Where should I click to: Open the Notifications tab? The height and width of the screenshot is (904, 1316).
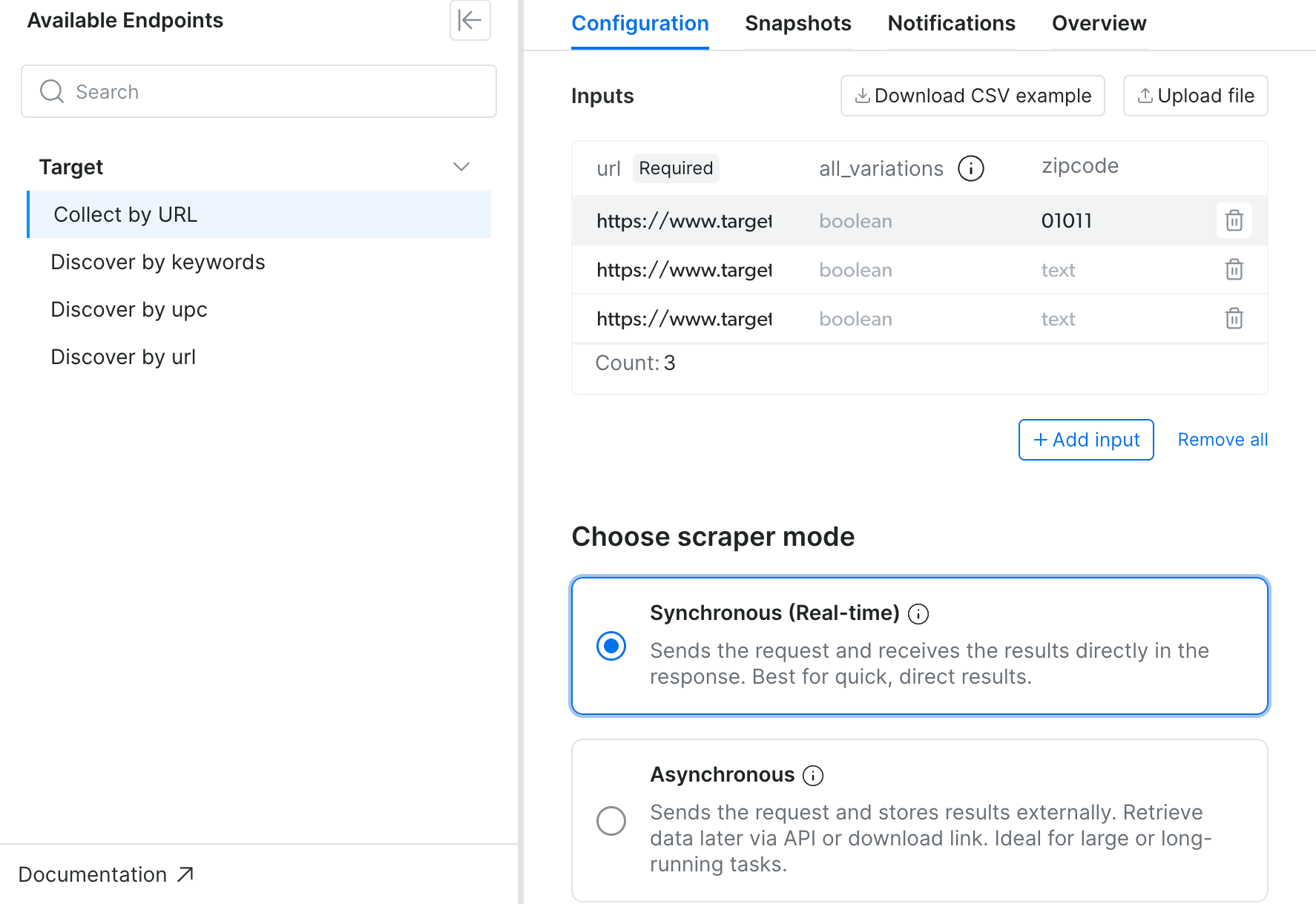[951, 24]
